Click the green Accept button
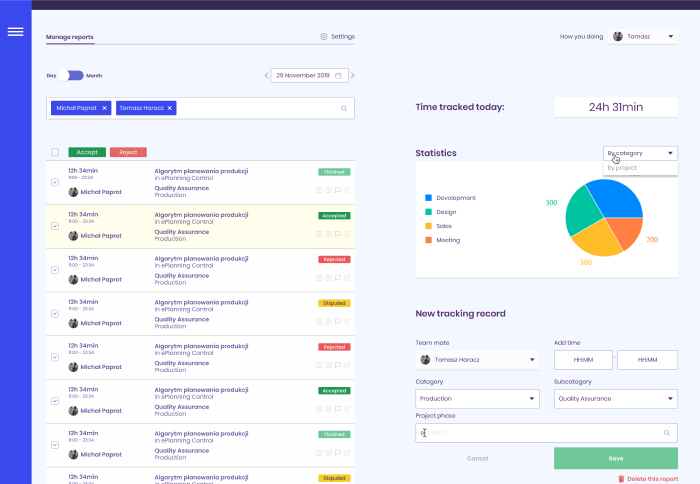This screenshot has height=484, width=700. (87, 152)
